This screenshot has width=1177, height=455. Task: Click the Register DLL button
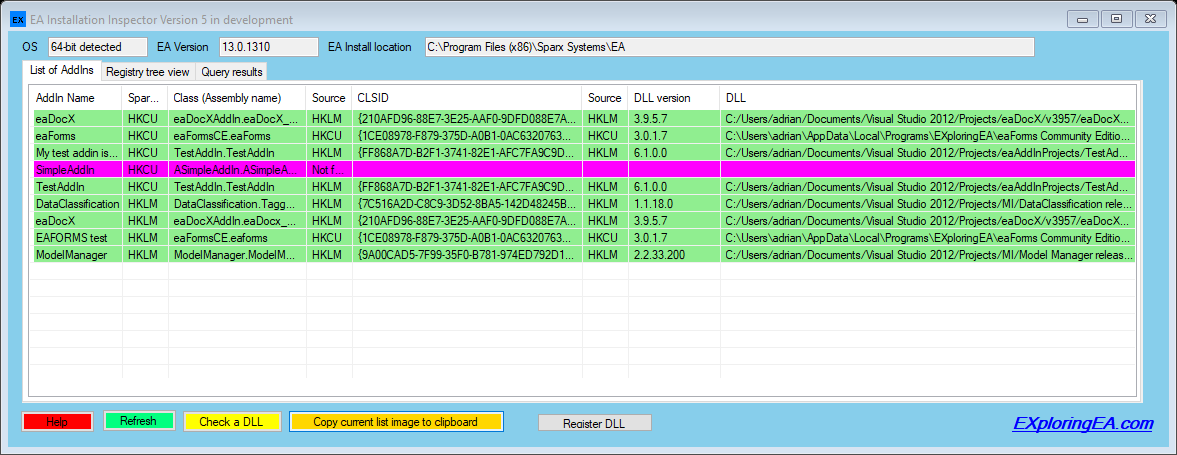(x=595, y=423)
